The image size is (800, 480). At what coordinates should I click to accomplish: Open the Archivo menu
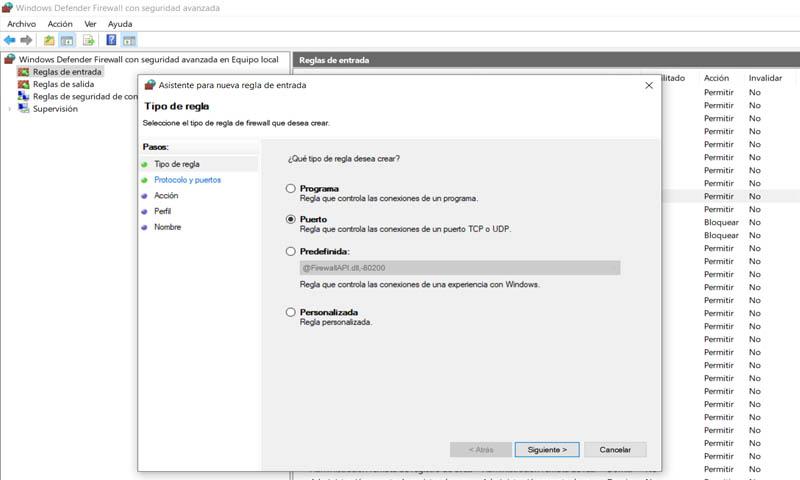(x=21, y=23)
